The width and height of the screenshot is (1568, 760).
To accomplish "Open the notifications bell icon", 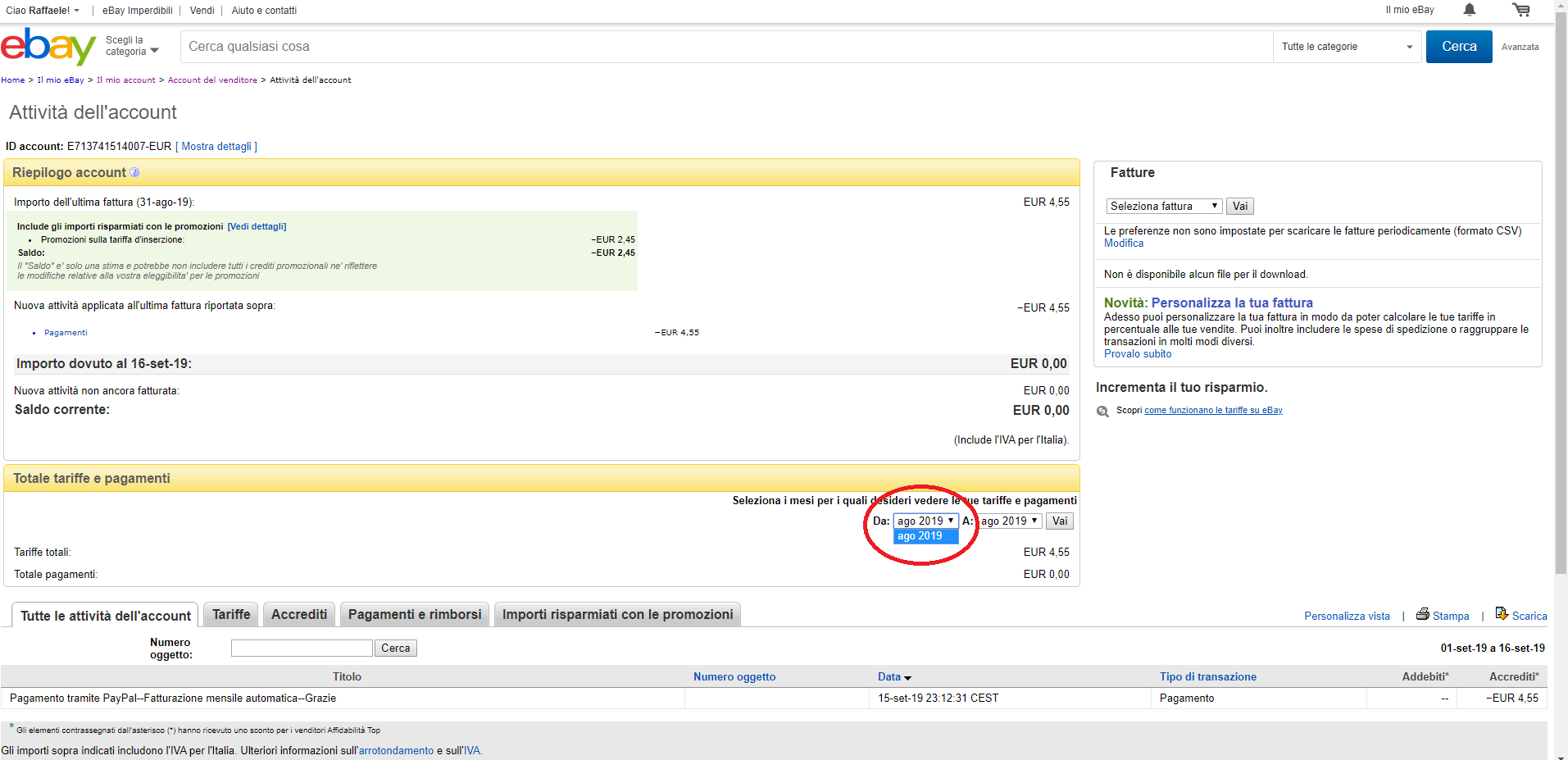I will [1470, 10].
